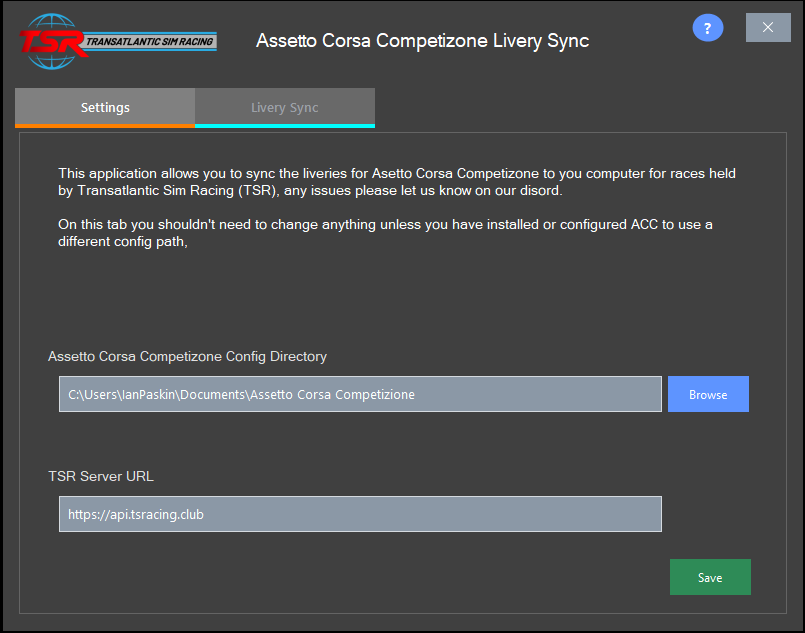Browse for the ACC config directory
The width and height of the screenshot is (805, 633).
[x=708, y=394]
